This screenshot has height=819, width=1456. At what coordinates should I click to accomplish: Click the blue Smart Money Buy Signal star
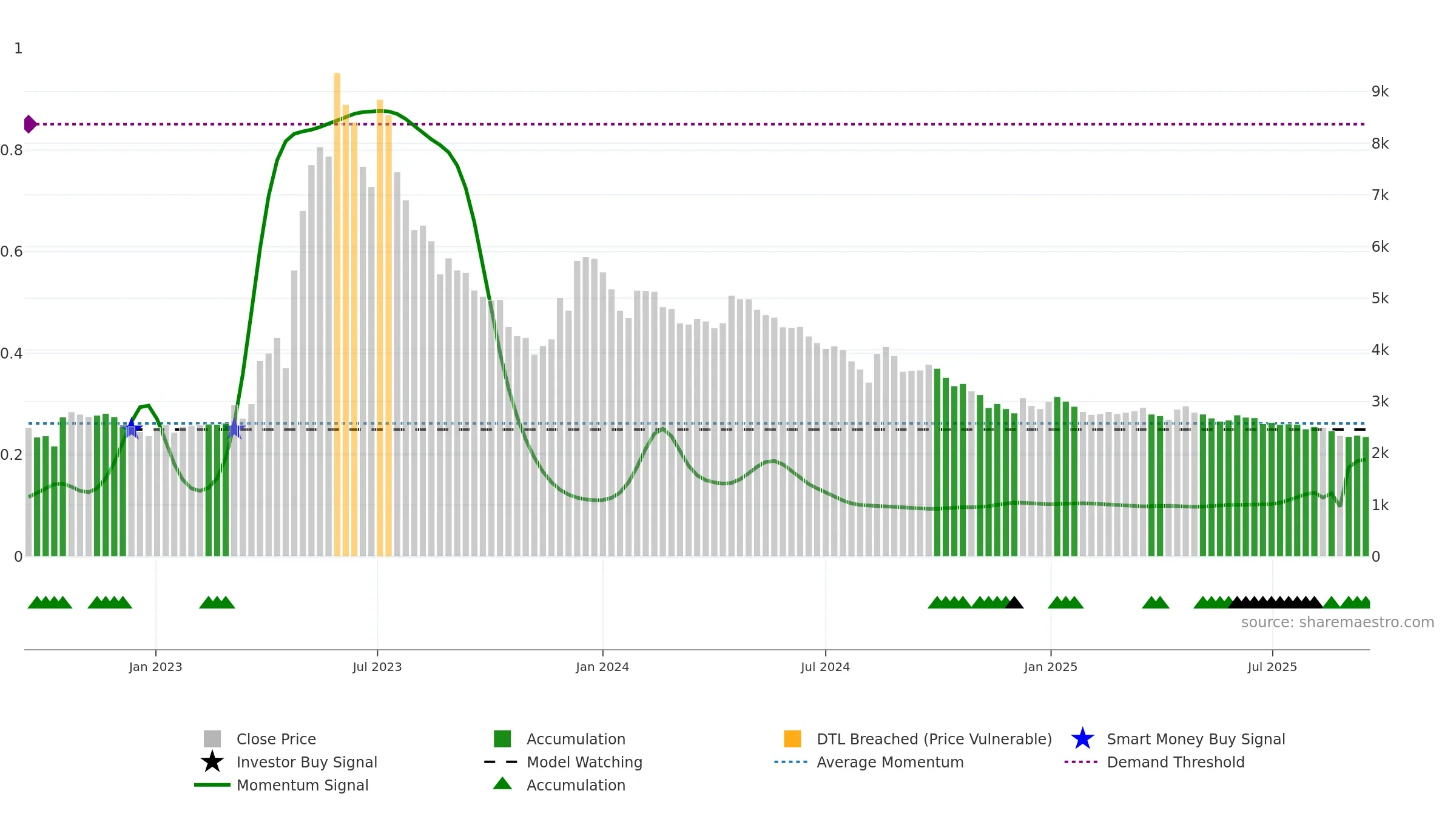1082,739
